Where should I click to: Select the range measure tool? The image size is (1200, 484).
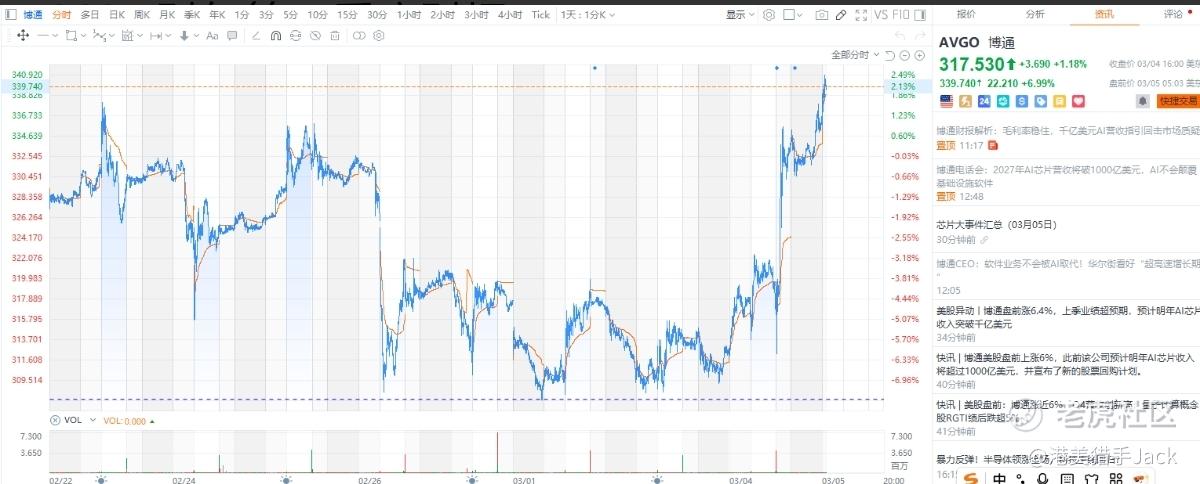(126, 35)
